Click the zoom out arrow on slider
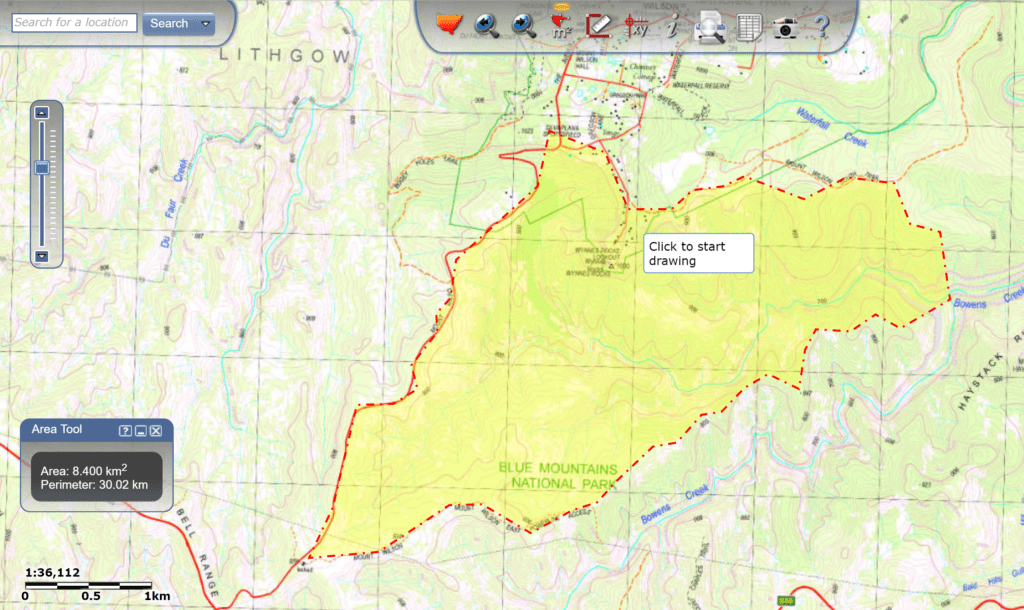The width and height of the screenshot is (1024, 610). pos(42,256)
